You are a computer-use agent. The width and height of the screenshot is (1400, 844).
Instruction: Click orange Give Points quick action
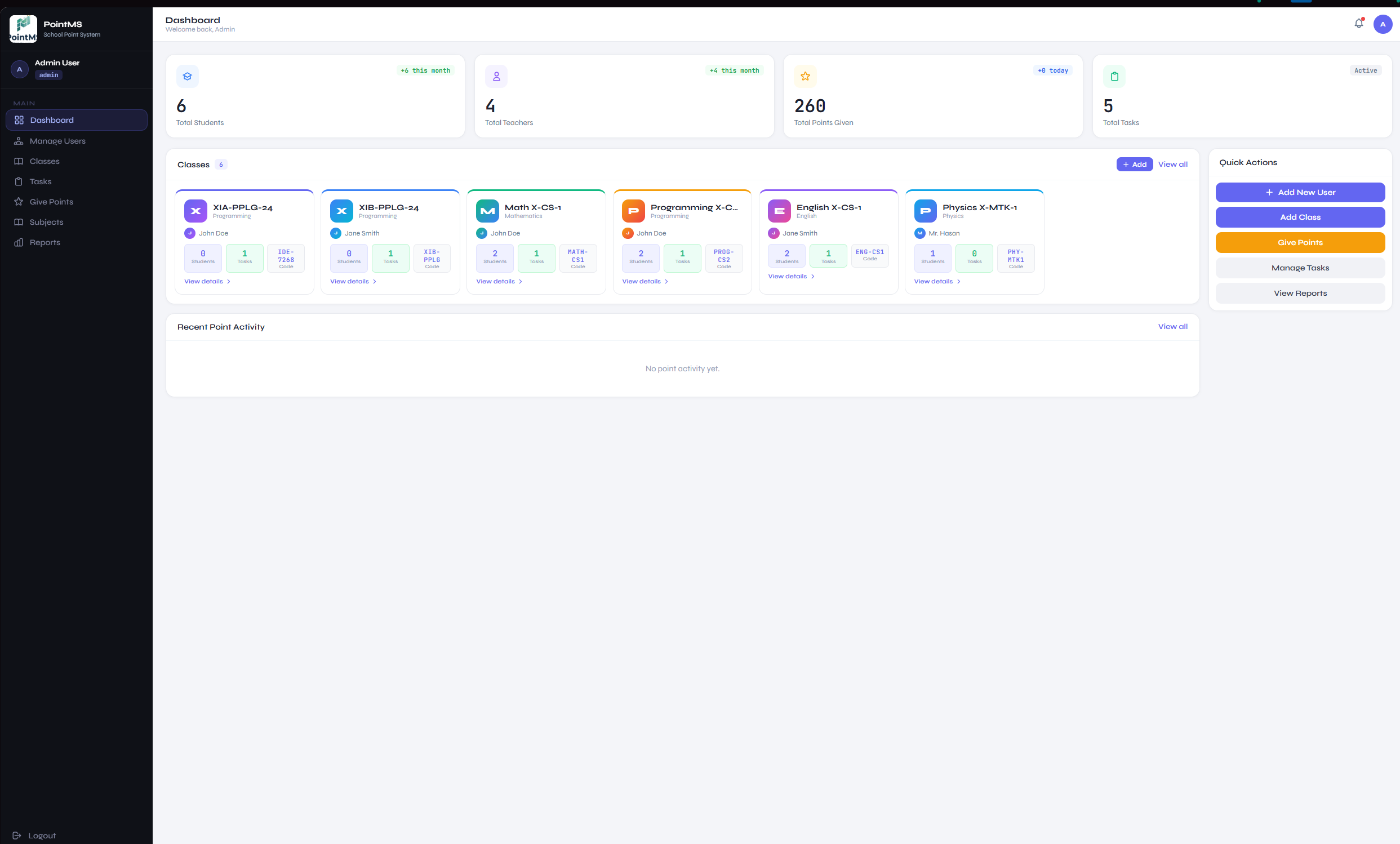[x=1300, y=243]
